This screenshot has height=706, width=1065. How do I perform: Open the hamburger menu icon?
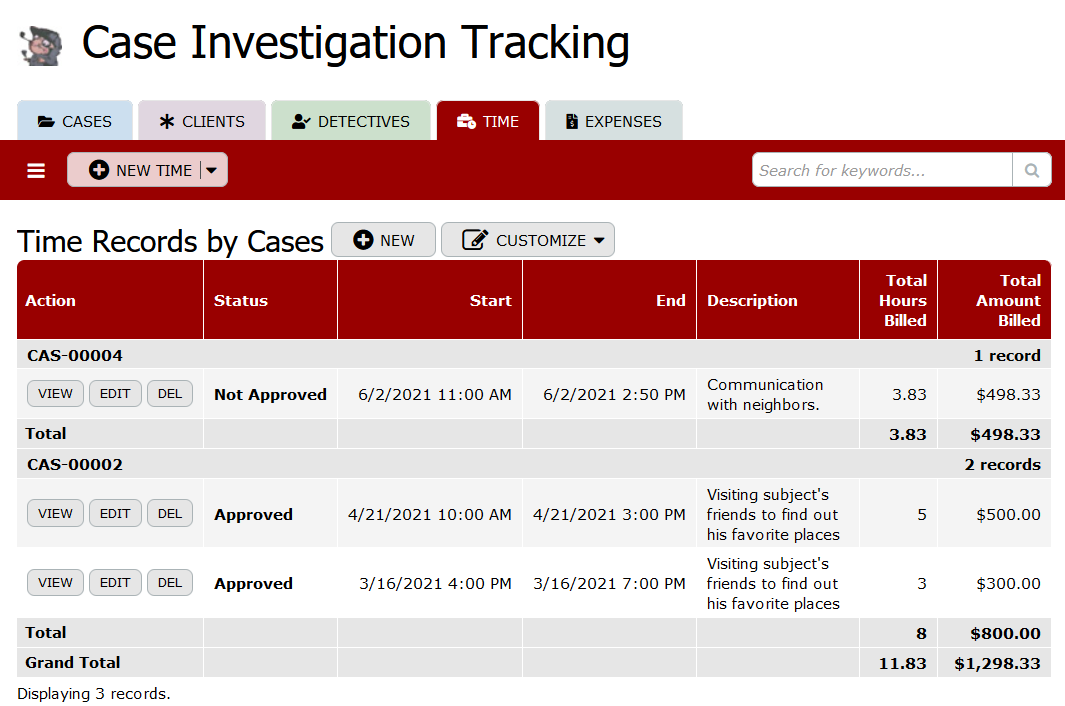[36, 171]
